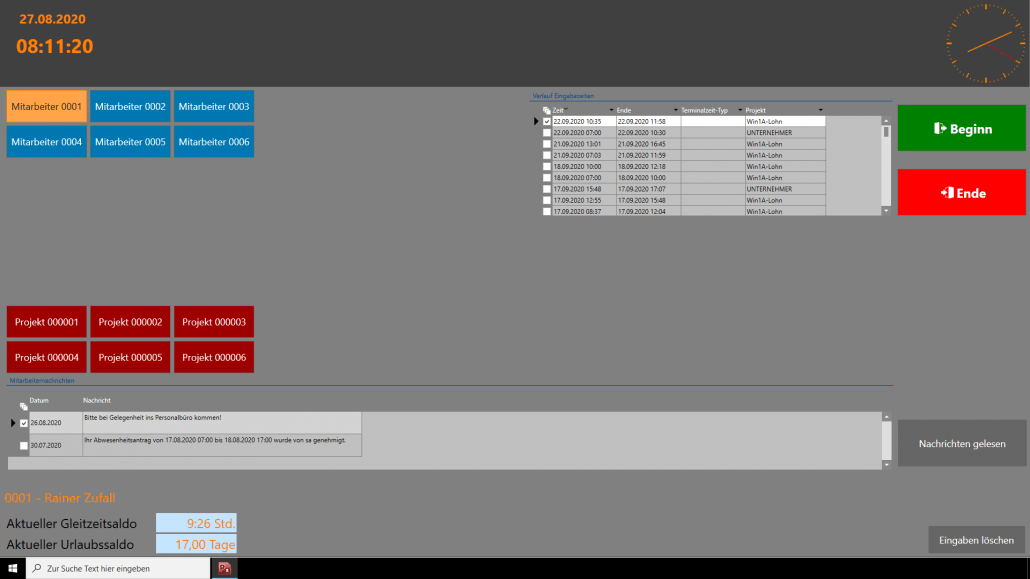Screen dimensions: 1030x579
Task: Expand the Projekt column filter dropdown
Action: coord(821,110)
